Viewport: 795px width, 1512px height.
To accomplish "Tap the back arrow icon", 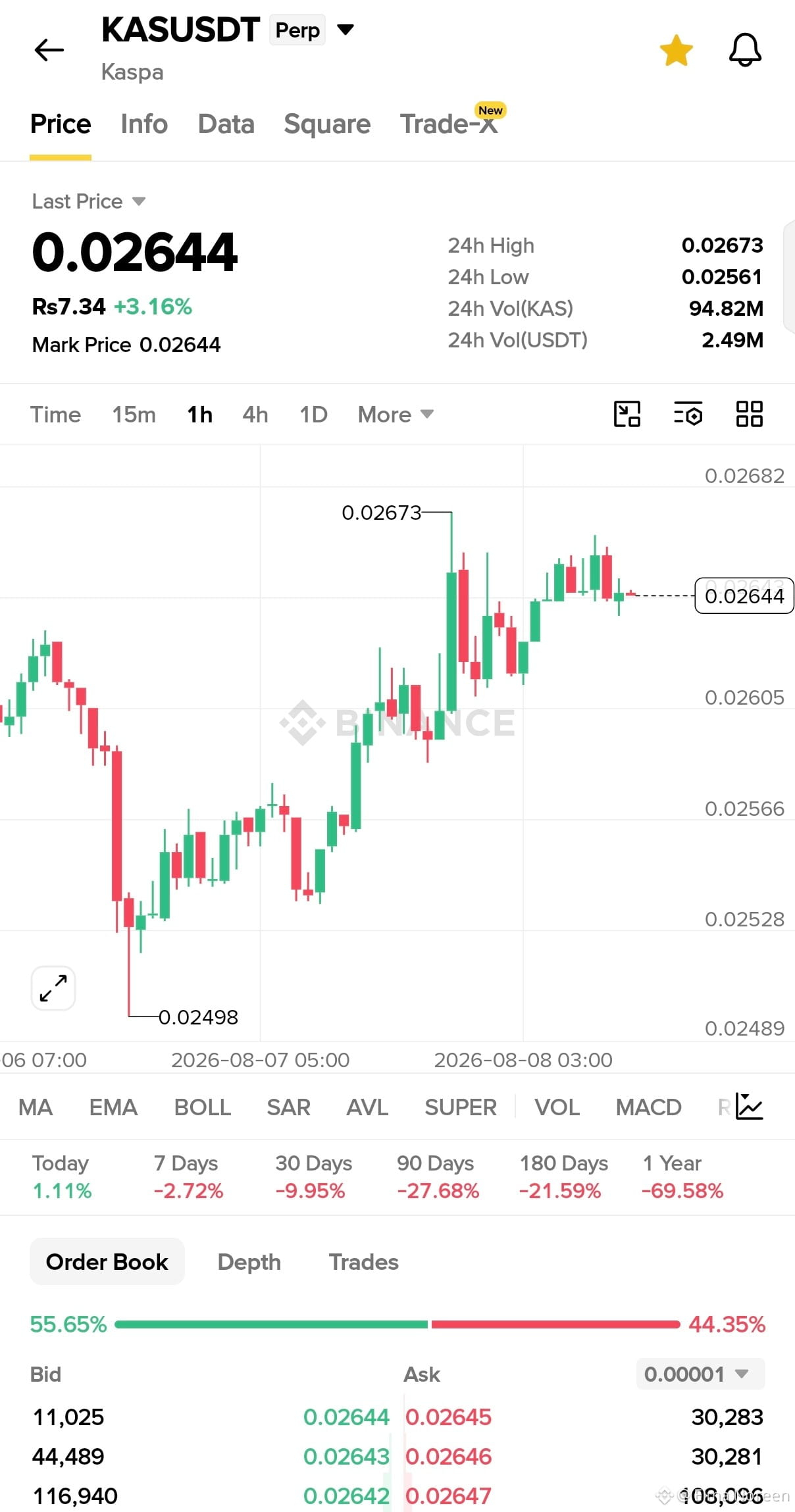I will point(49,50).
